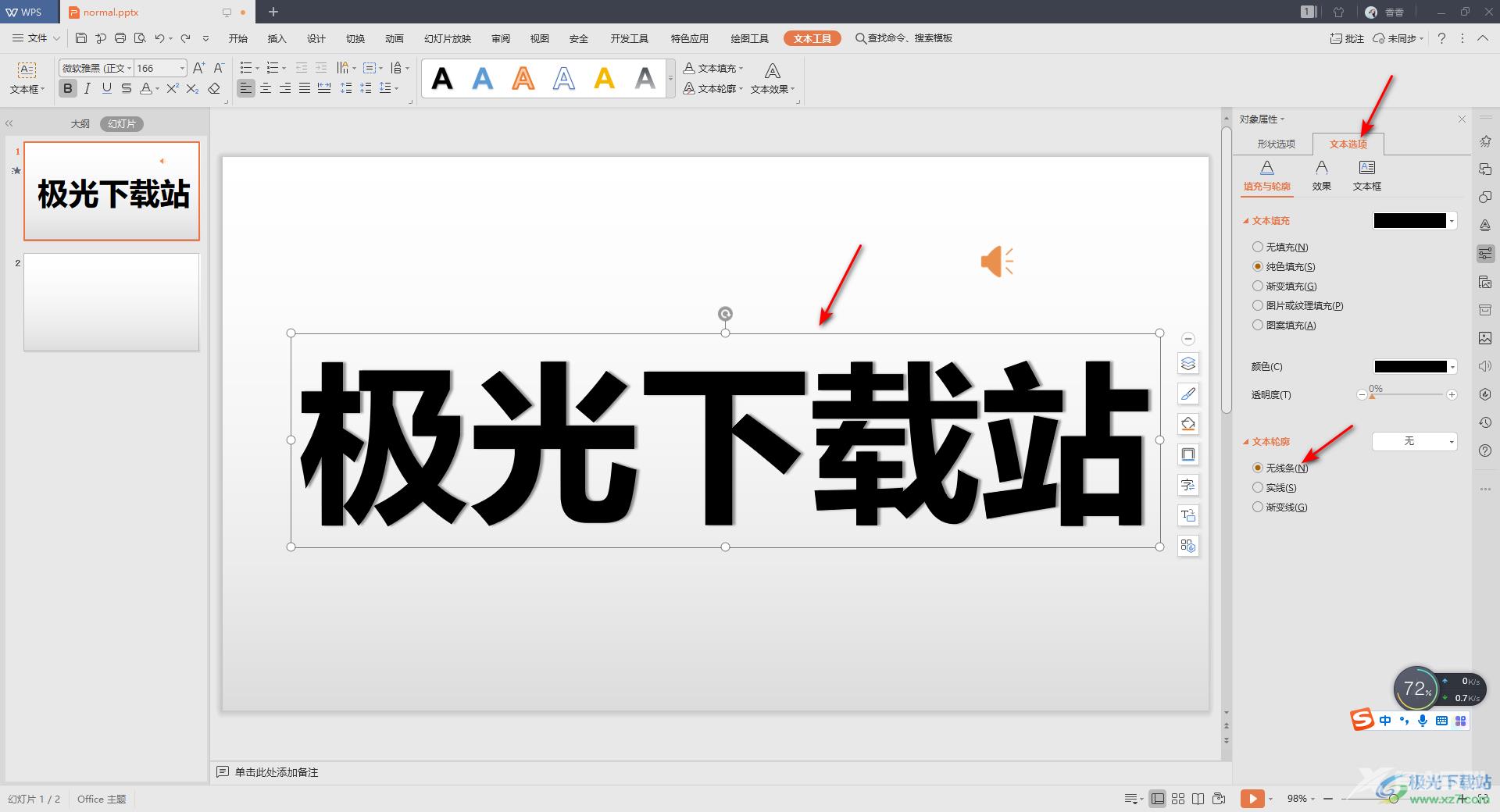Justify the text alignment in the ribbon
The image size is (1500, 812).
tap(305, 88)
